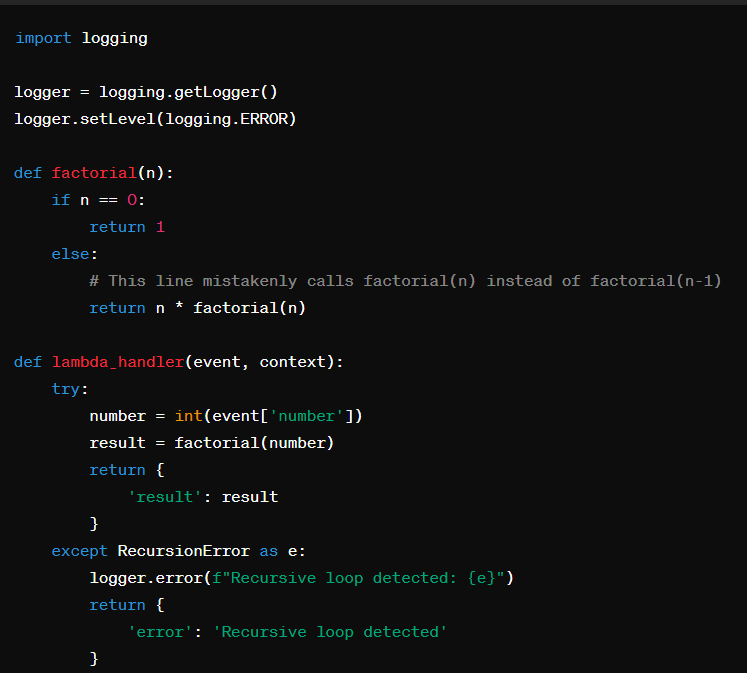Click the return n * factorial(n) line
The image size is (747, 673).
(197, 308)
